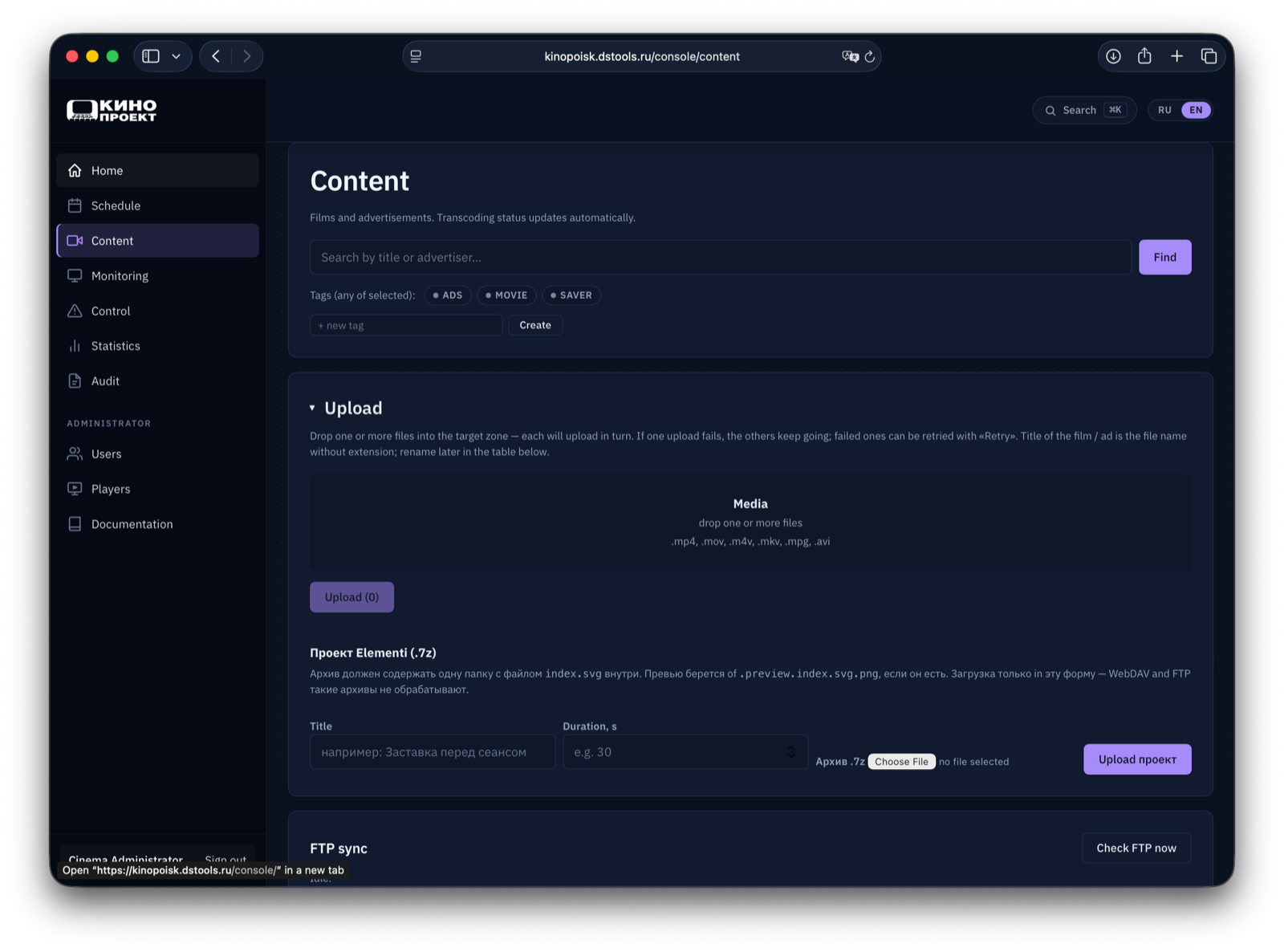Click the Safari share icon
Image resolution: width=1284 pixels, height=952 pixels.
(x=1144, y=55)
